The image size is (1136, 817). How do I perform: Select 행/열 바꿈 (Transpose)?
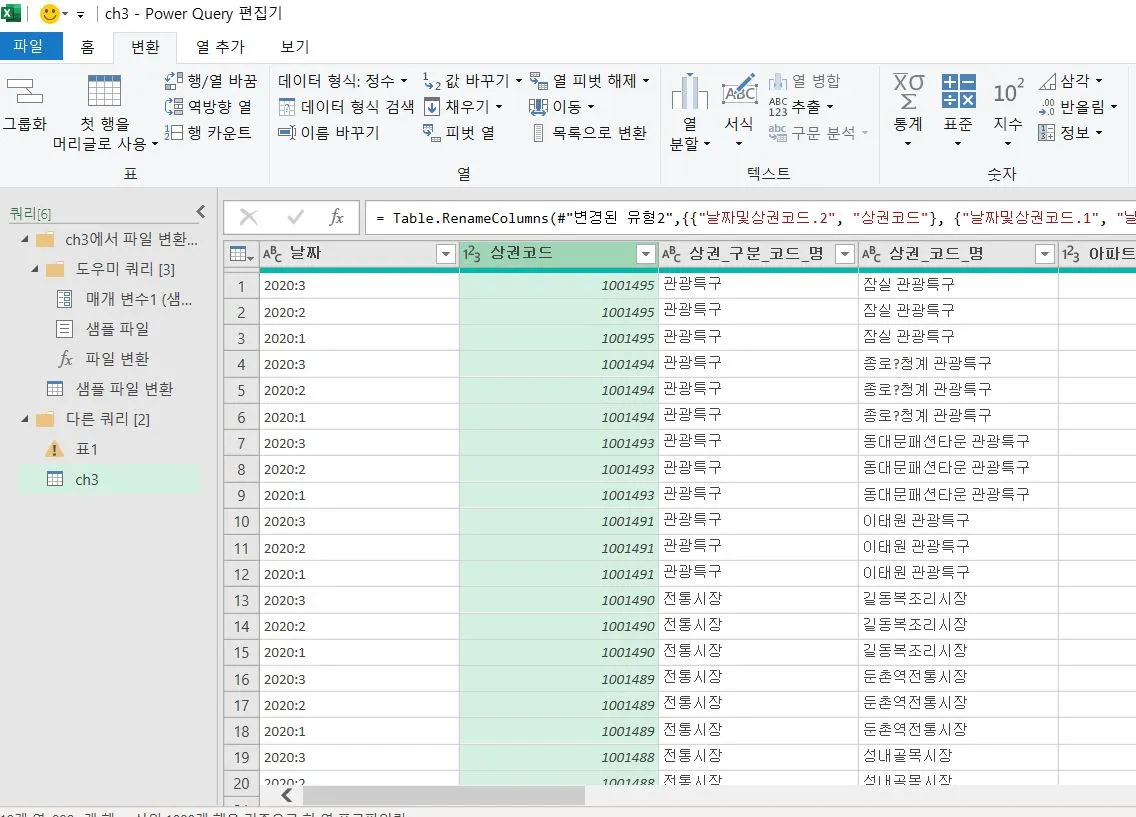210,80
